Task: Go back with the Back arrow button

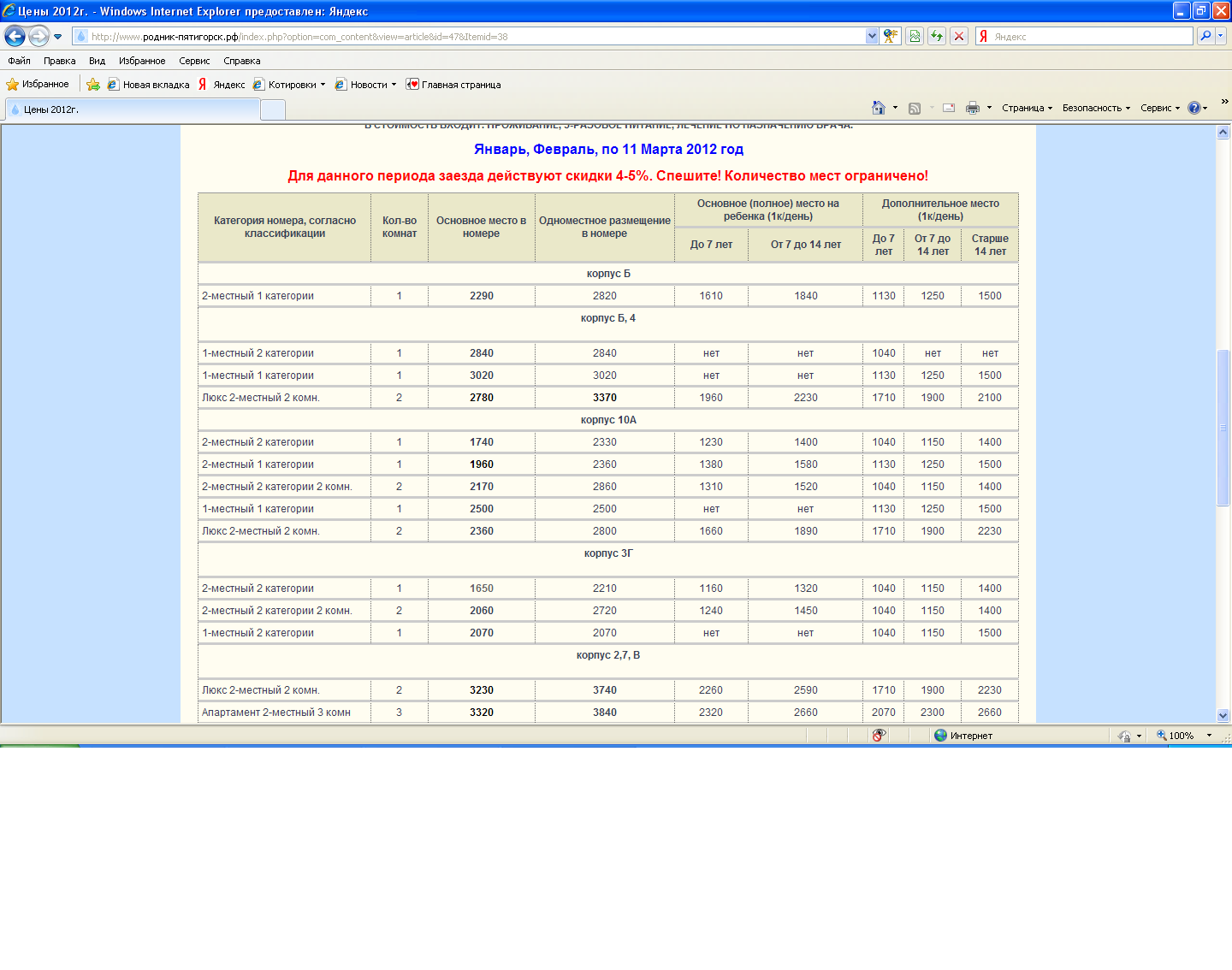Action: (x=15, y=36)
